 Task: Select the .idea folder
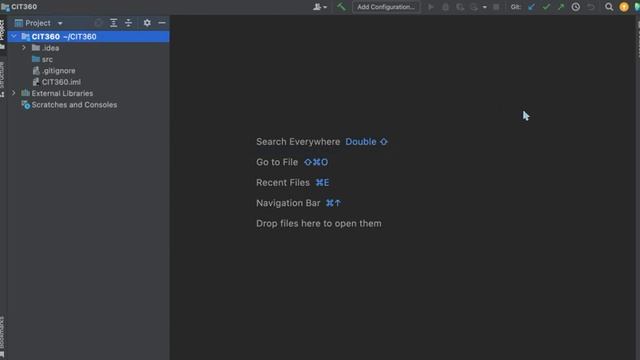[x=88, y=48]
